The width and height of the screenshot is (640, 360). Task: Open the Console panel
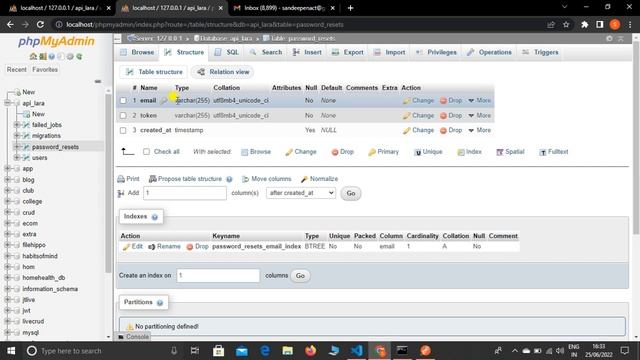tap(133, 337)
